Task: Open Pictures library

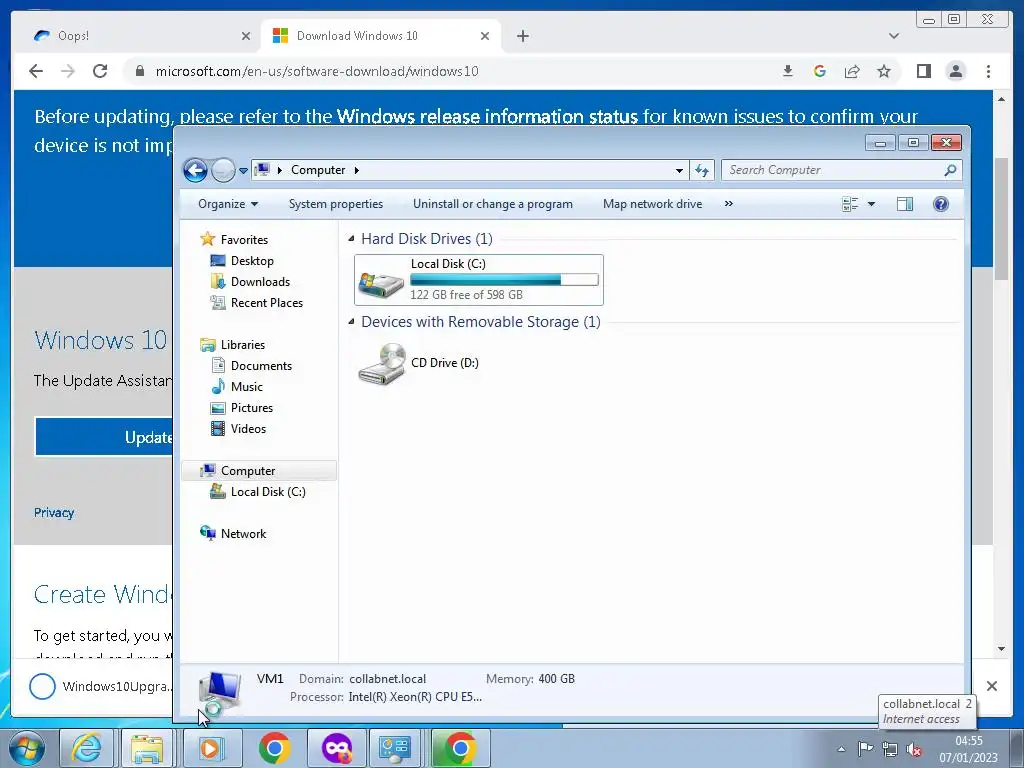Action: pyautogui.click(x=251, y=408)
